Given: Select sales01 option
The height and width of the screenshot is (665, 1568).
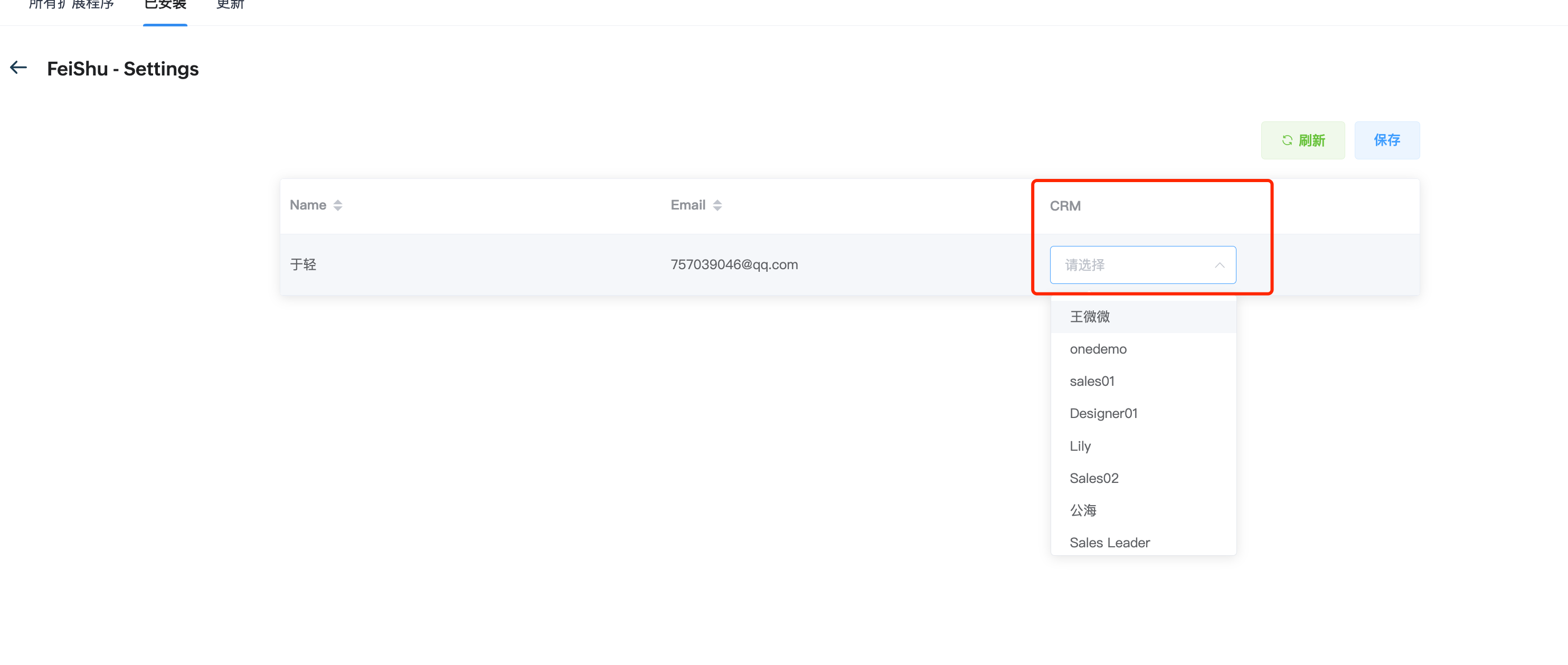Looking at the screenshot, I should [x=1092, y=382].
